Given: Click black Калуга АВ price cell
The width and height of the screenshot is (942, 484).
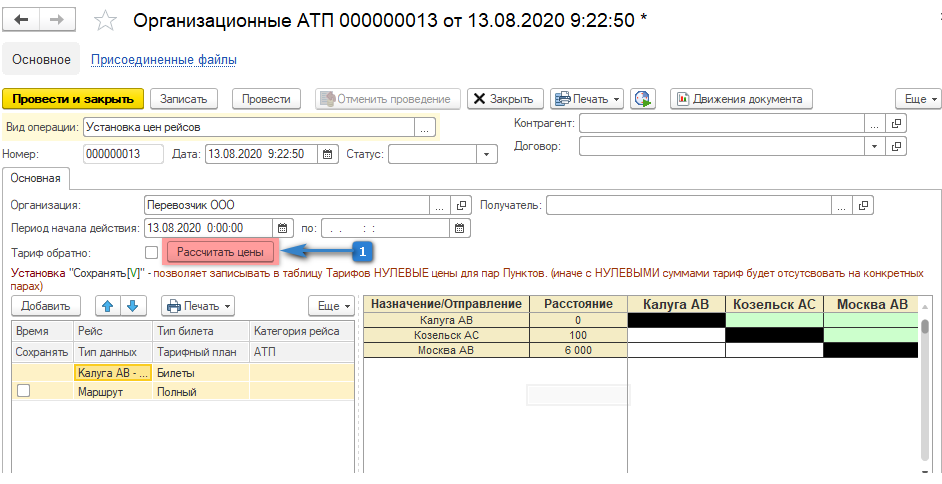Looking at the screenshot, I should (x=676, y=320).
